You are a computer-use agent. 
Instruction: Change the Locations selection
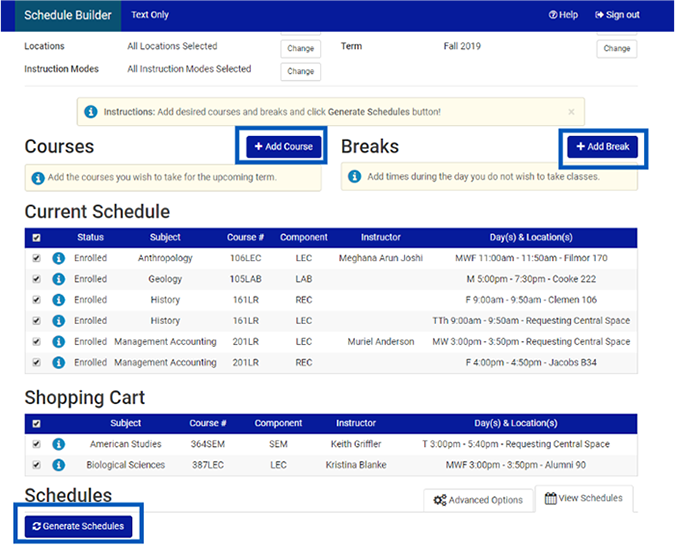point(300,49)
